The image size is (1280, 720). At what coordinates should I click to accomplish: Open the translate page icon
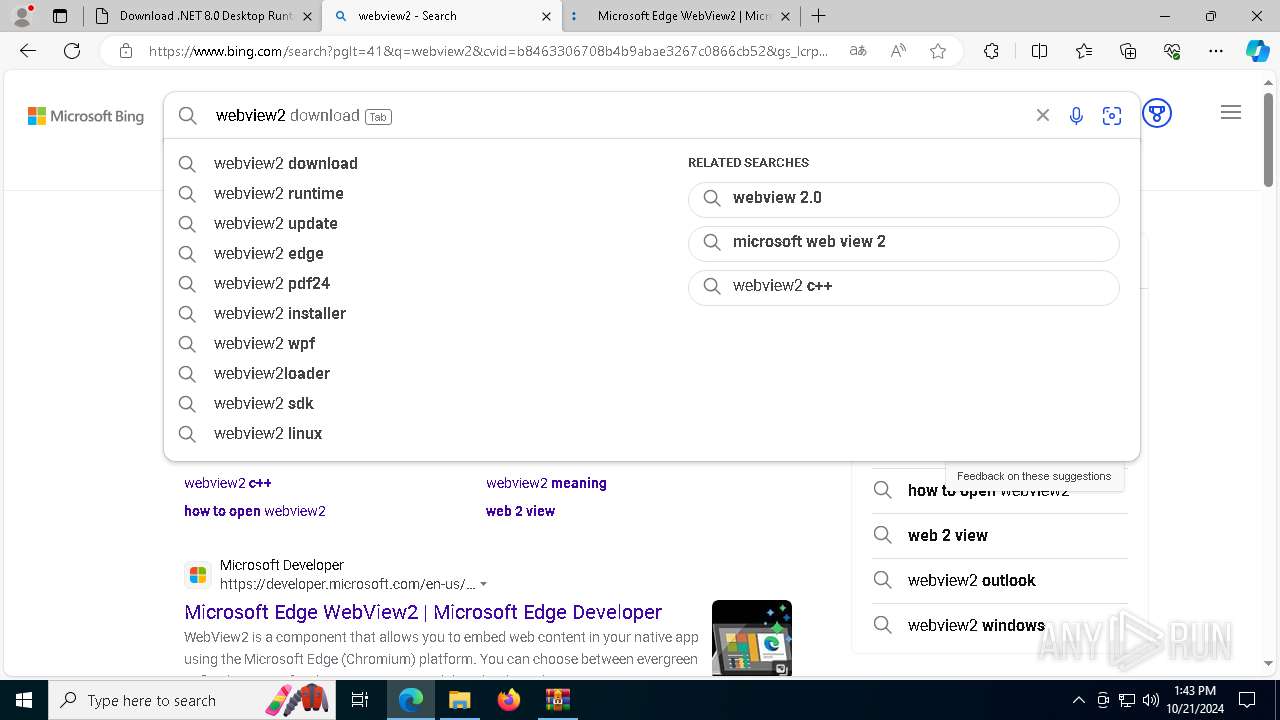[858, 51]
